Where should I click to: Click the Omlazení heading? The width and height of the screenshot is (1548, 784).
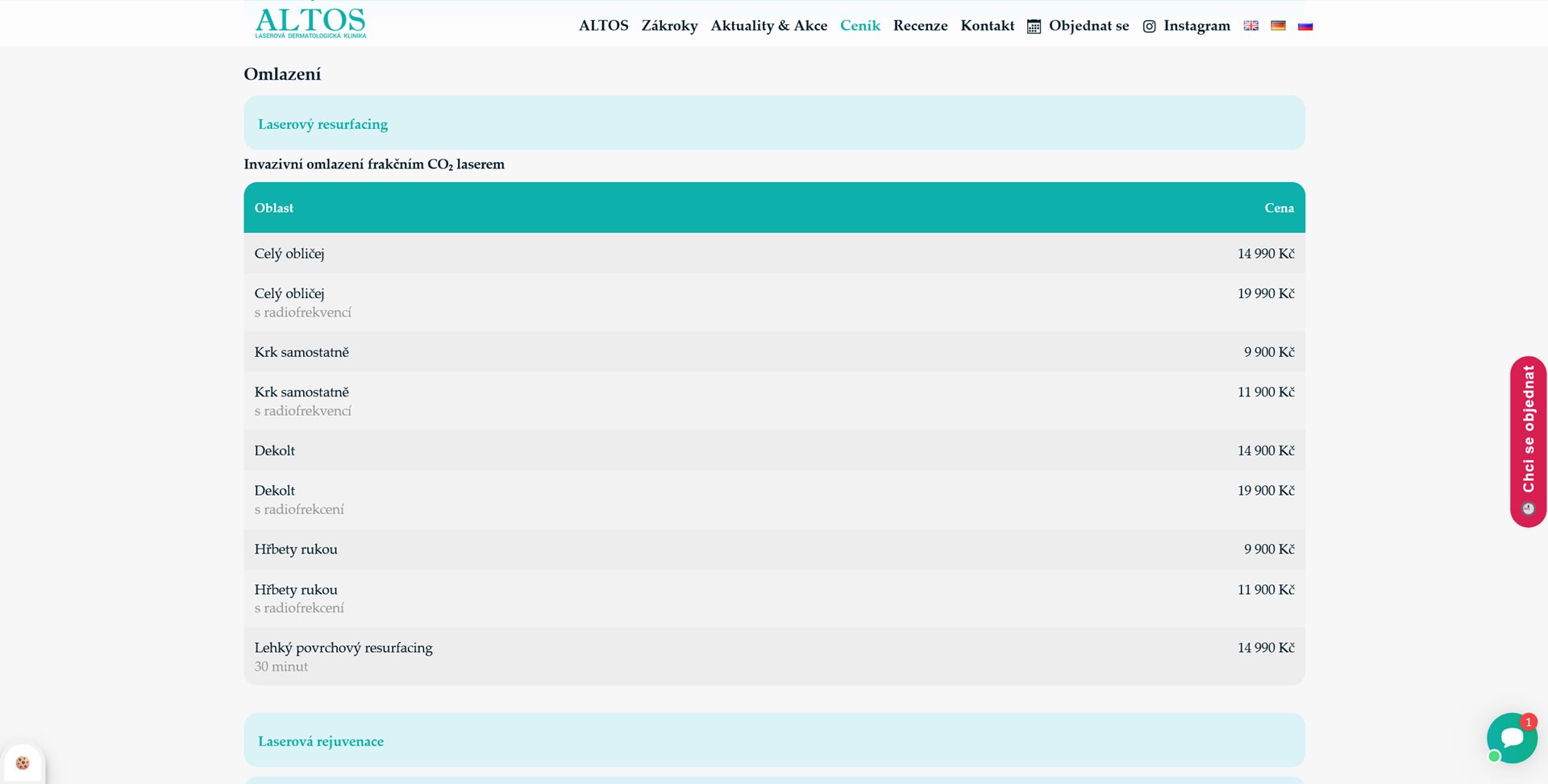[x=282, y=74]
